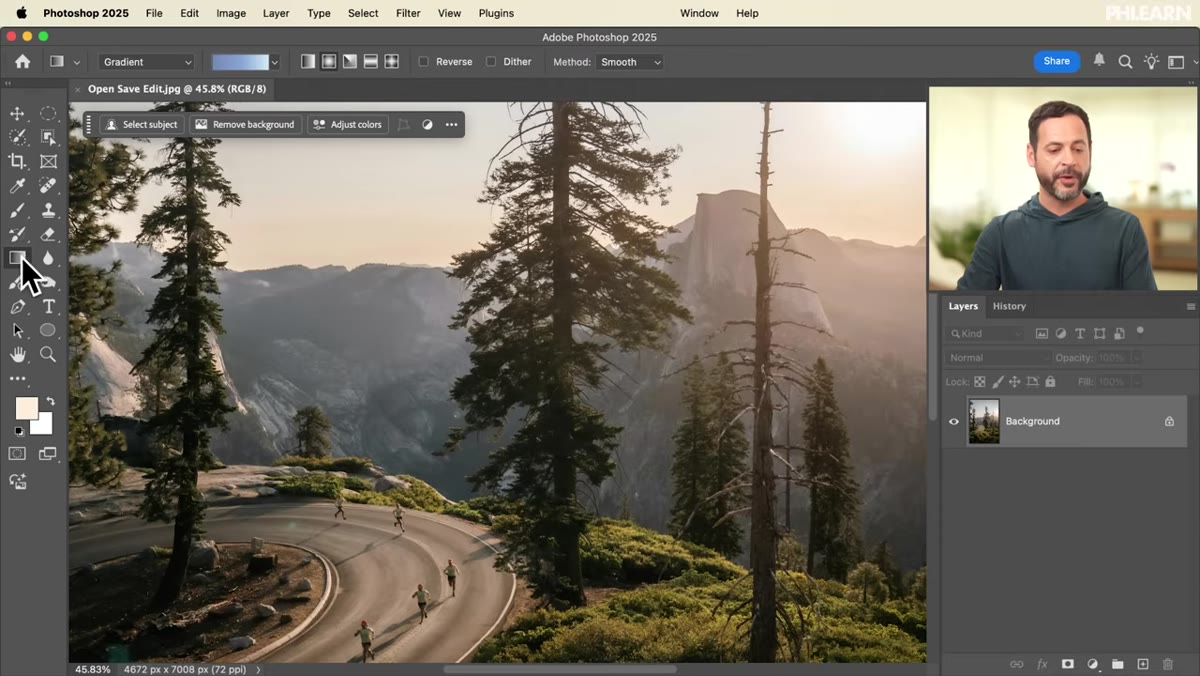
Task: Select the Pen tool
Action: tap(17, 307)
